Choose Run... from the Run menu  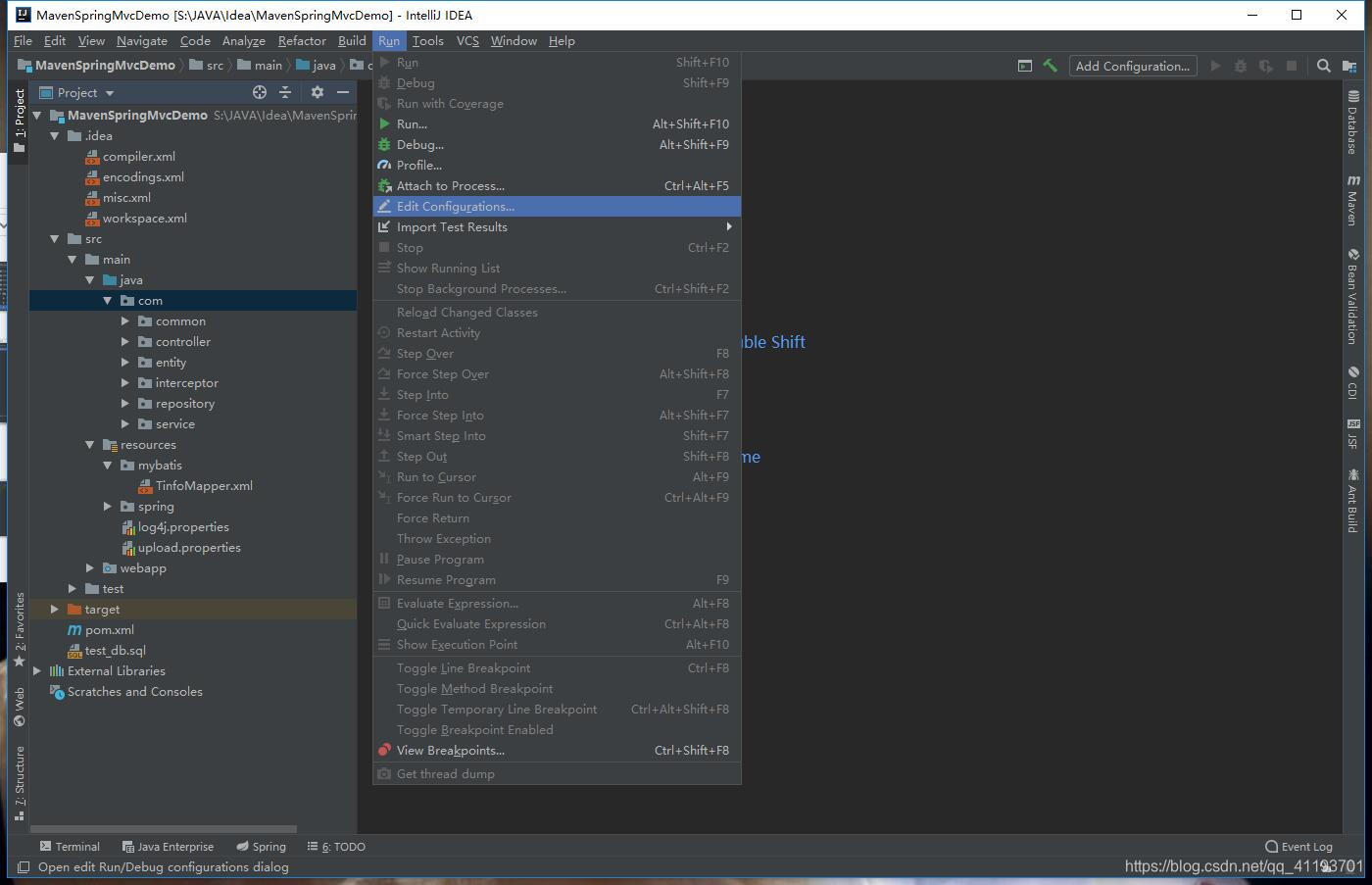coord(557,124)
